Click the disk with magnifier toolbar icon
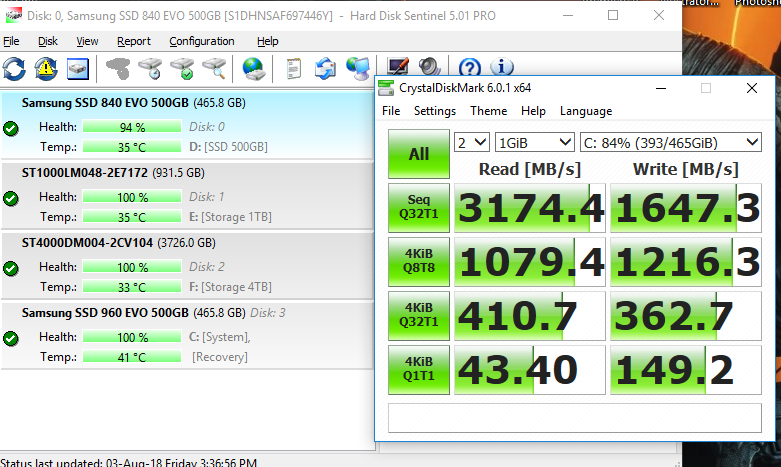 [x=214, y=69]
